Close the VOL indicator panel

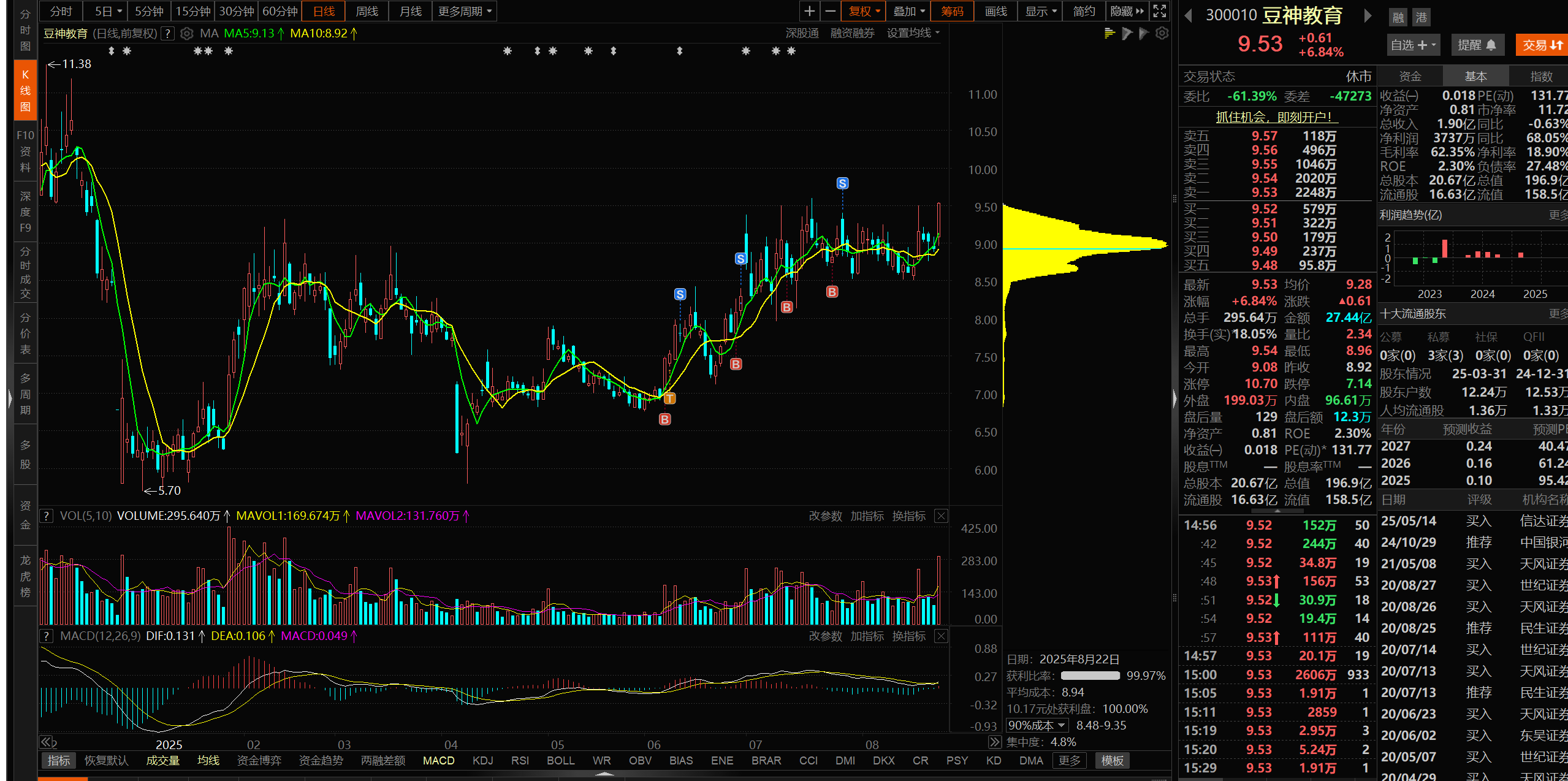(941, 516)
